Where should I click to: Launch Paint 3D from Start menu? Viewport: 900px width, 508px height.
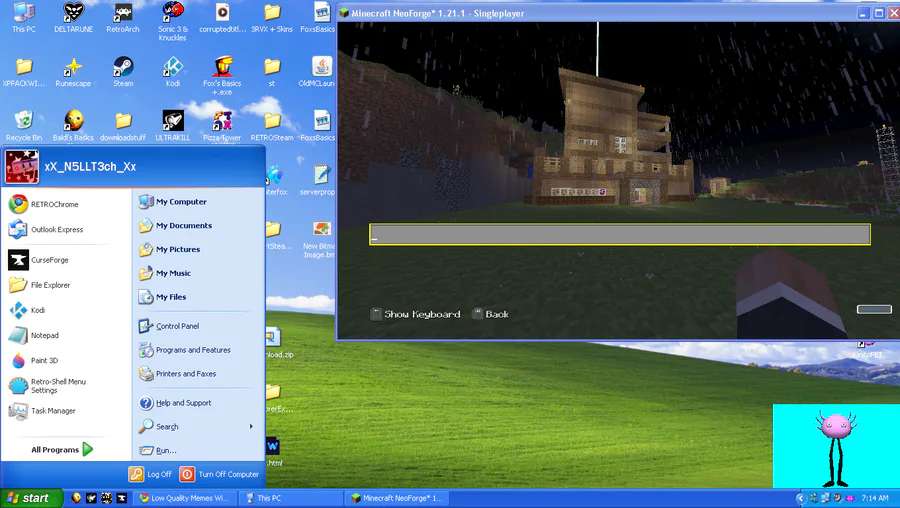point(33,361)
